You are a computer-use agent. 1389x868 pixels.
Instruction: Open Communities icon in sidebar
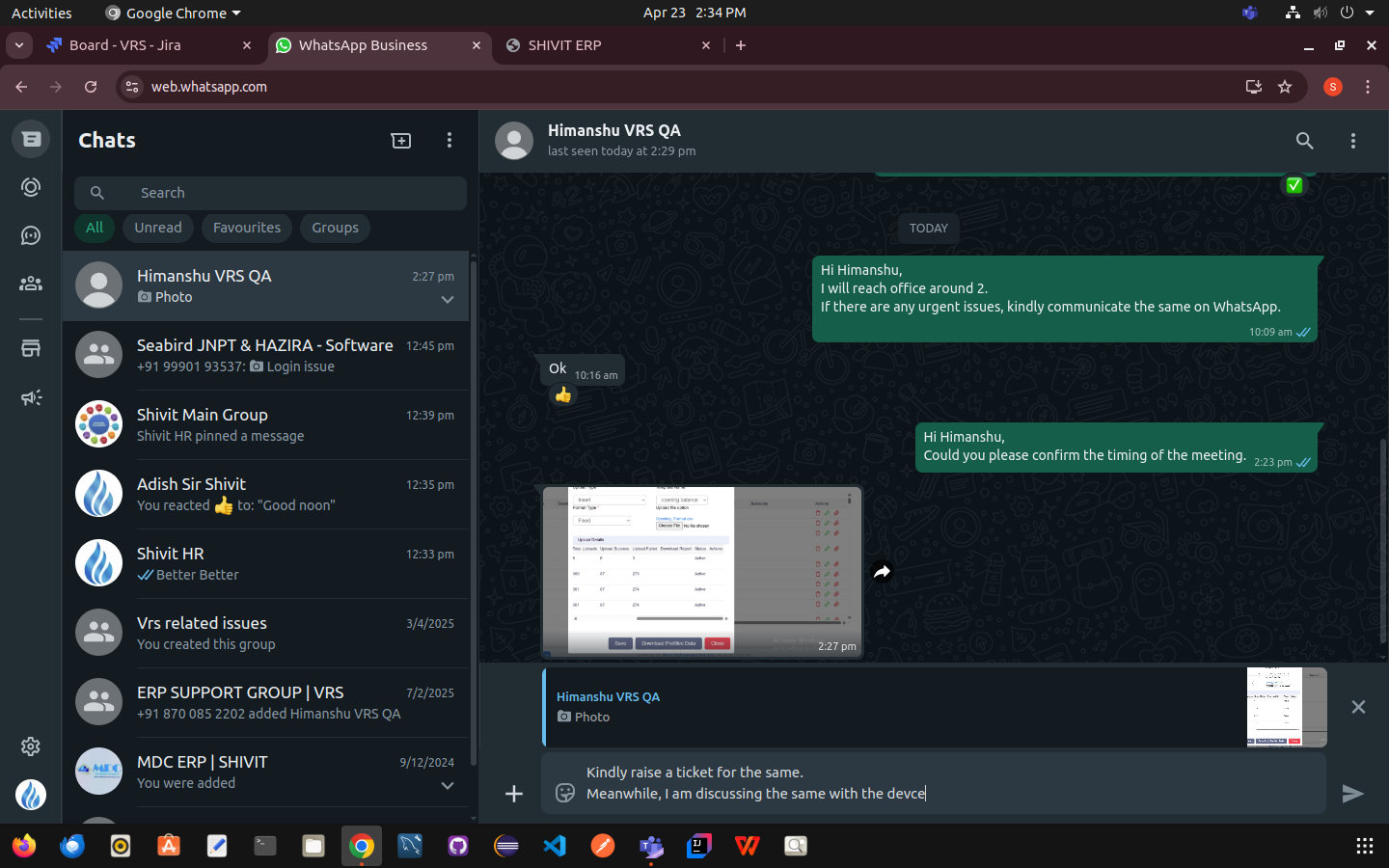[31, 284]
